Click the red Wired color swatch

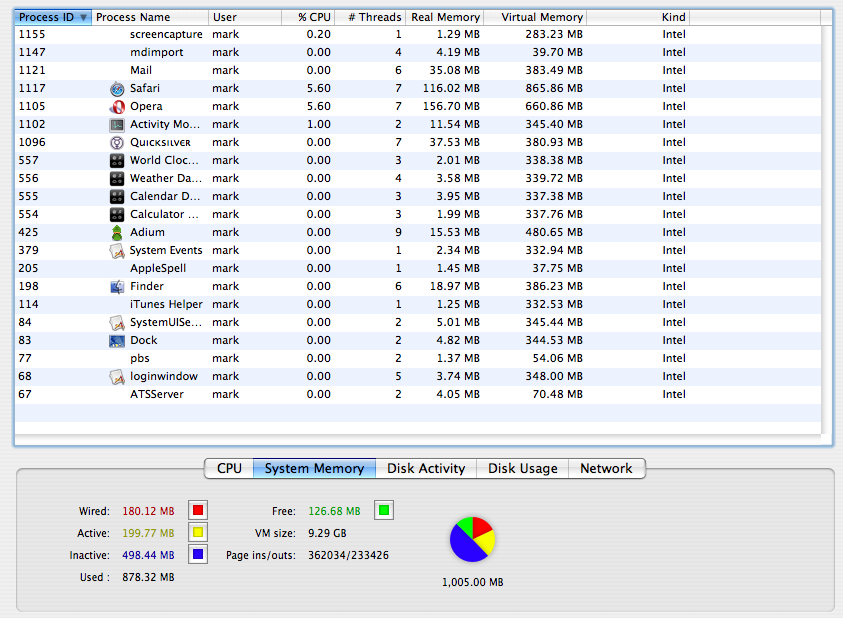point(198,510)
